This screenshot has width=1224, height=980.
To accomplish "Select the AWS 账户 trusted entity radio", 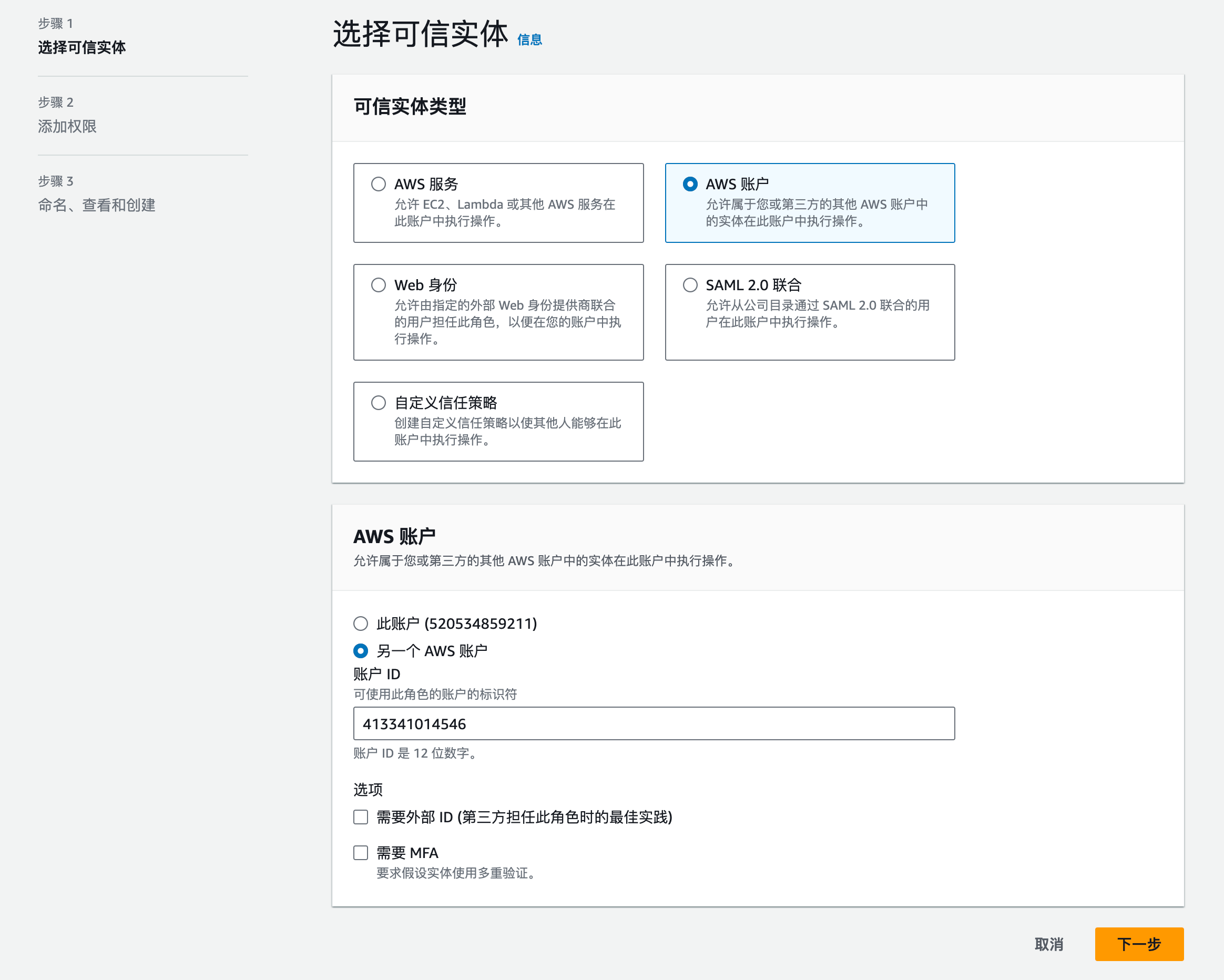I will pos(690,184).
